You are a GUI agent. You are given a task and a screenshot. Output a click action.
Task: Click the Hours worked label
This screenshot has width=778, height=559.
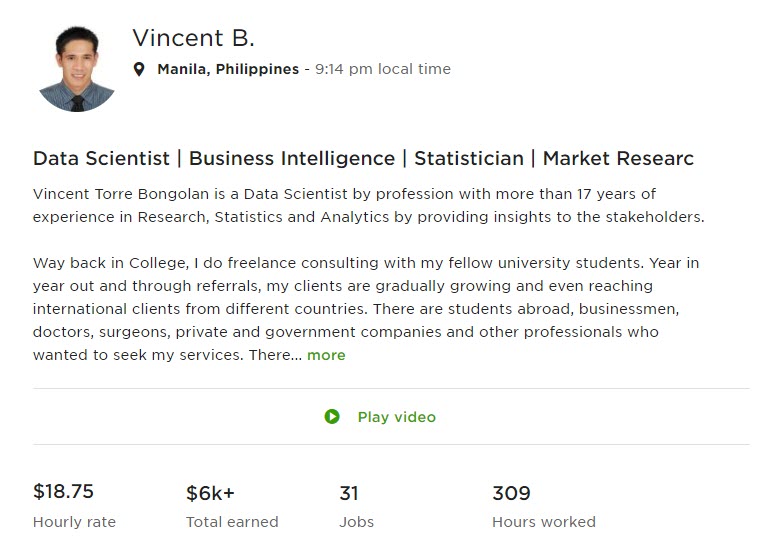544,522
